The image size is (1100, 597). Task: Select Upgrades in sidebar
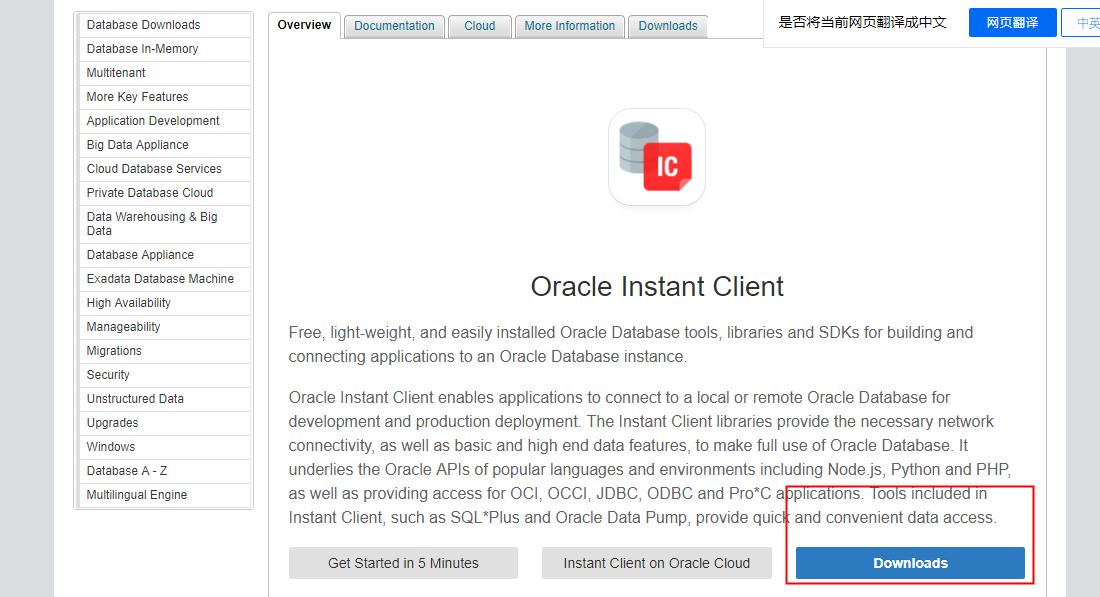(x=164, y=423)
